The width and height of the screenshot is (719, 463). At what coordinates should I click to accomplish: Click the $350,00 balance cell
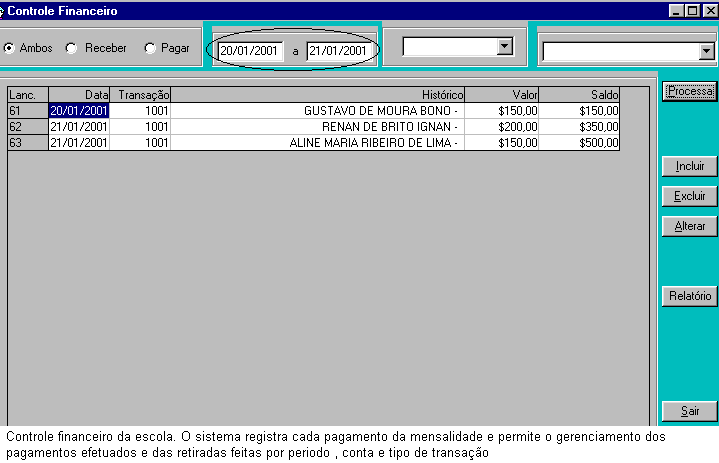pyautogui.click(x=579, y=127)
